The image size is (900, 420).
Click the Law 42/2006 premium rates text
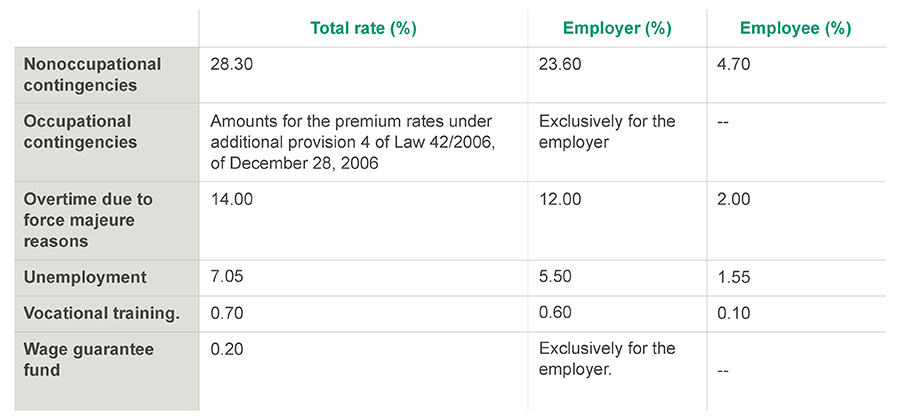(x=352, y=142)
